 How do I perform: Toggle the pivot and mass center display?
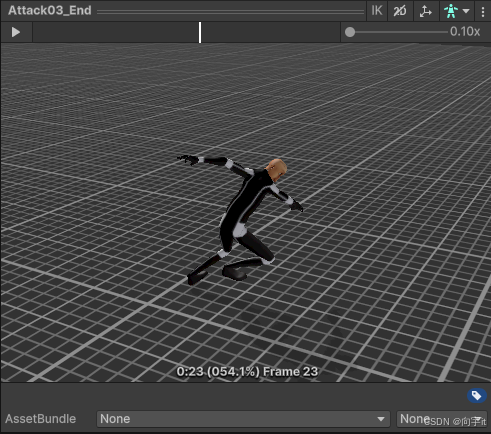[x=426, y=11]
